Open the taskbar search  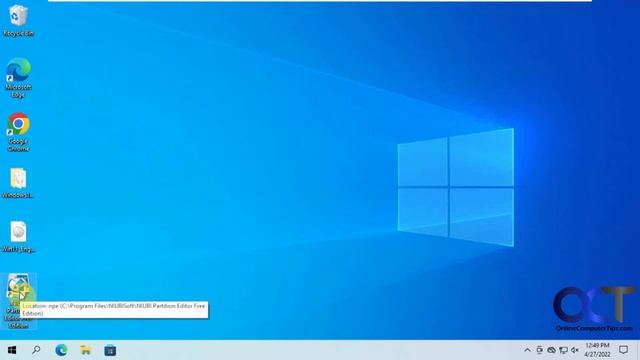point(36,350)
